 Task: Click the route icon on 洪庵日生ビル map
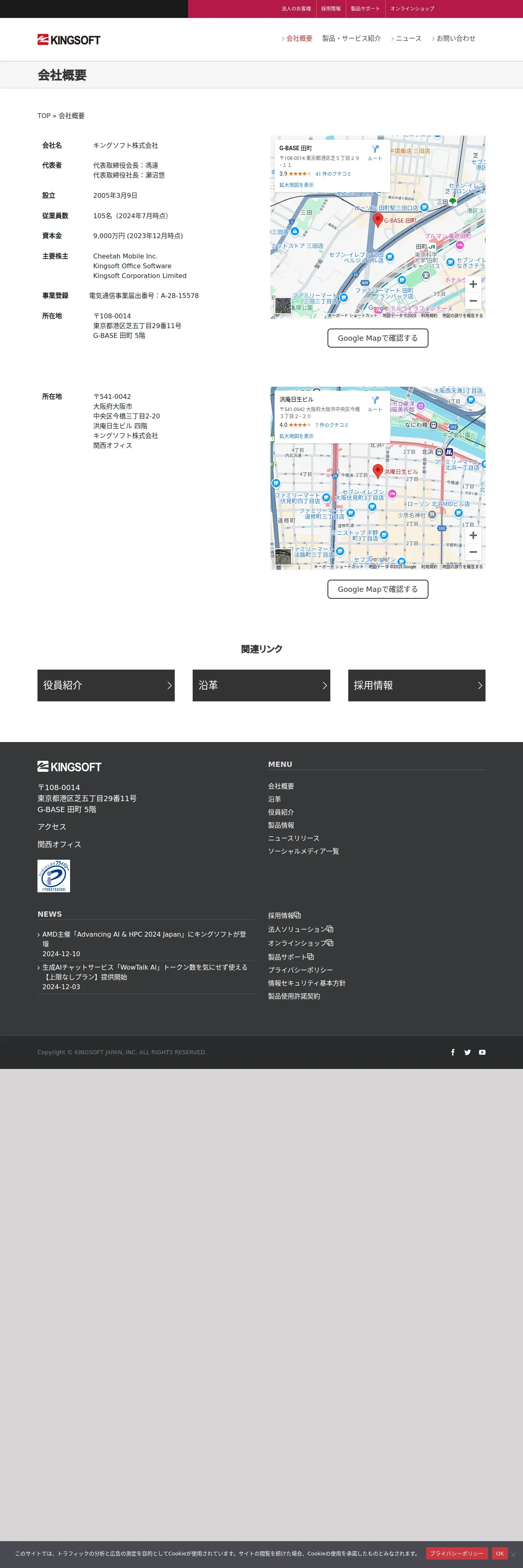375,400
